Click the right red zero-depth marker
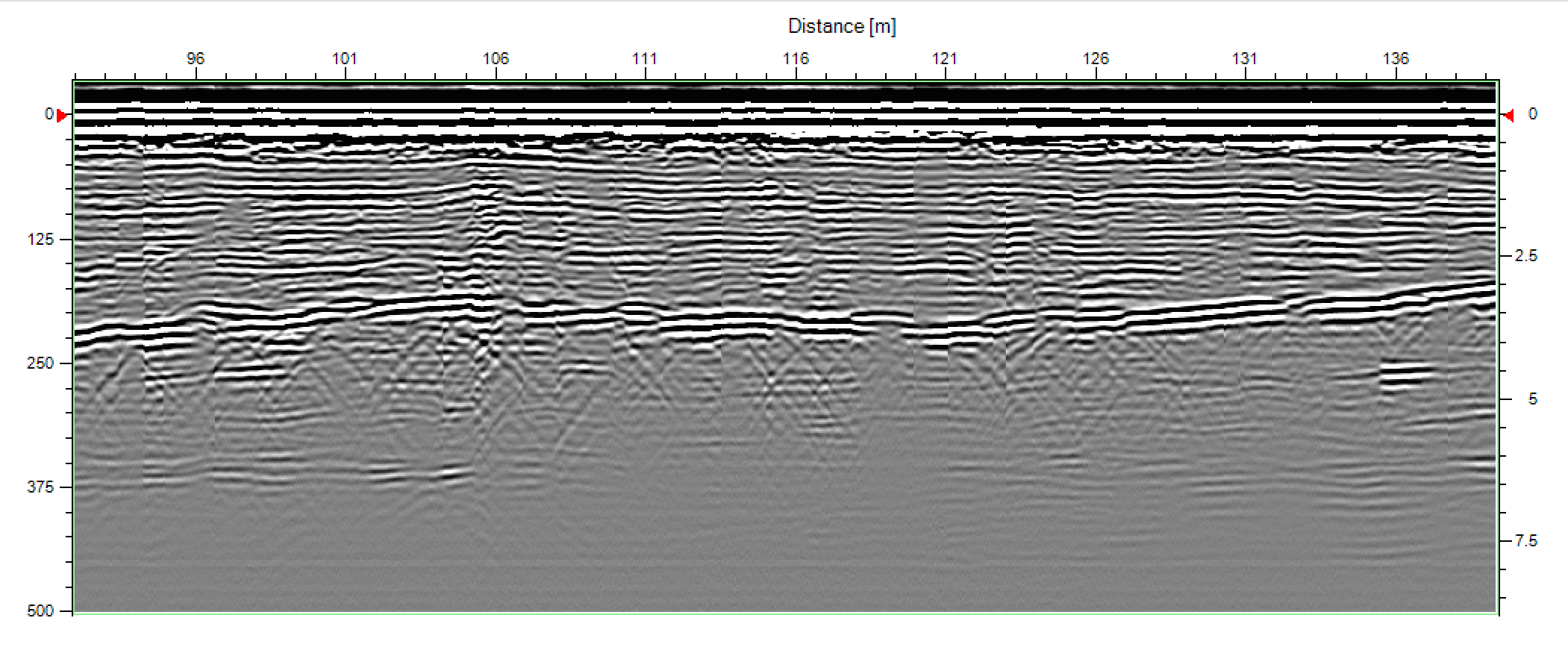Viewport: 1568px width, 659px height. 1508,115
